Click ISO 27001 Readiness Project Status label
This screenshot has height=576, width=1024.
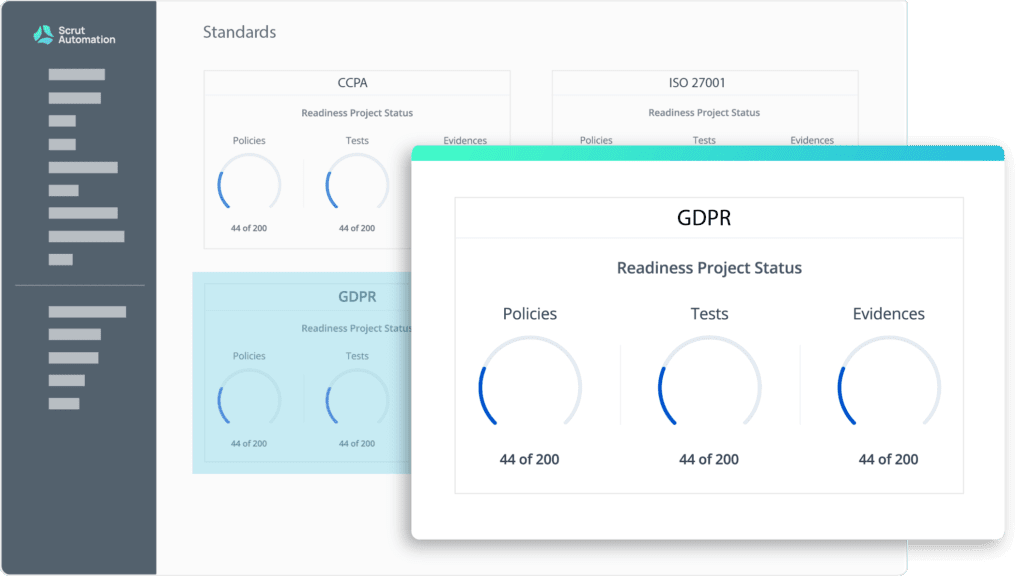point(704,112)
